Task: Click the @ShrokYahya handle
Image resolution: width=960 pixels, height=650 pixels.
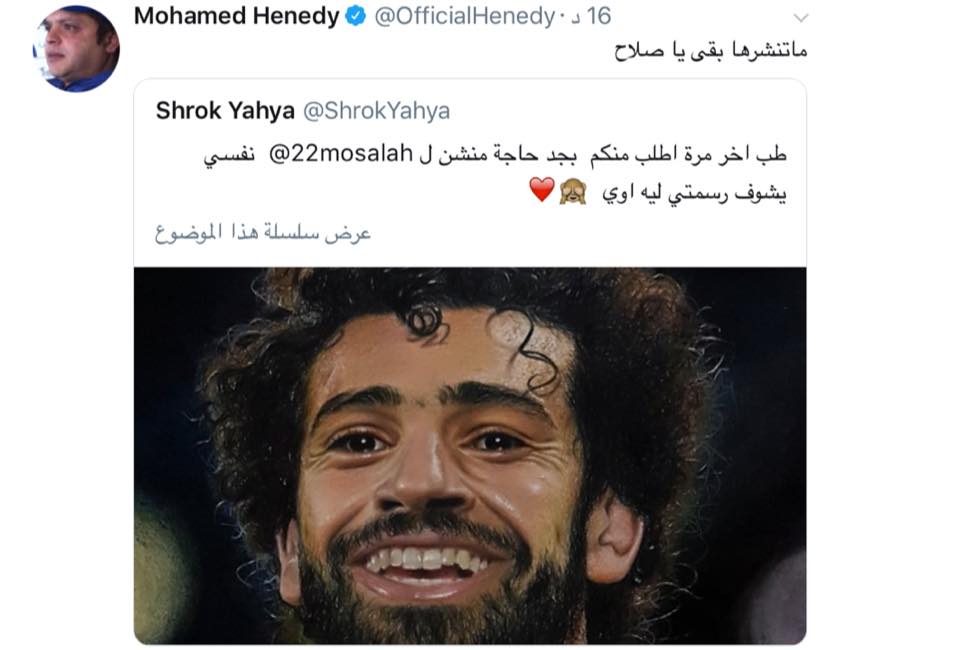Action: (x=377, y=111)
